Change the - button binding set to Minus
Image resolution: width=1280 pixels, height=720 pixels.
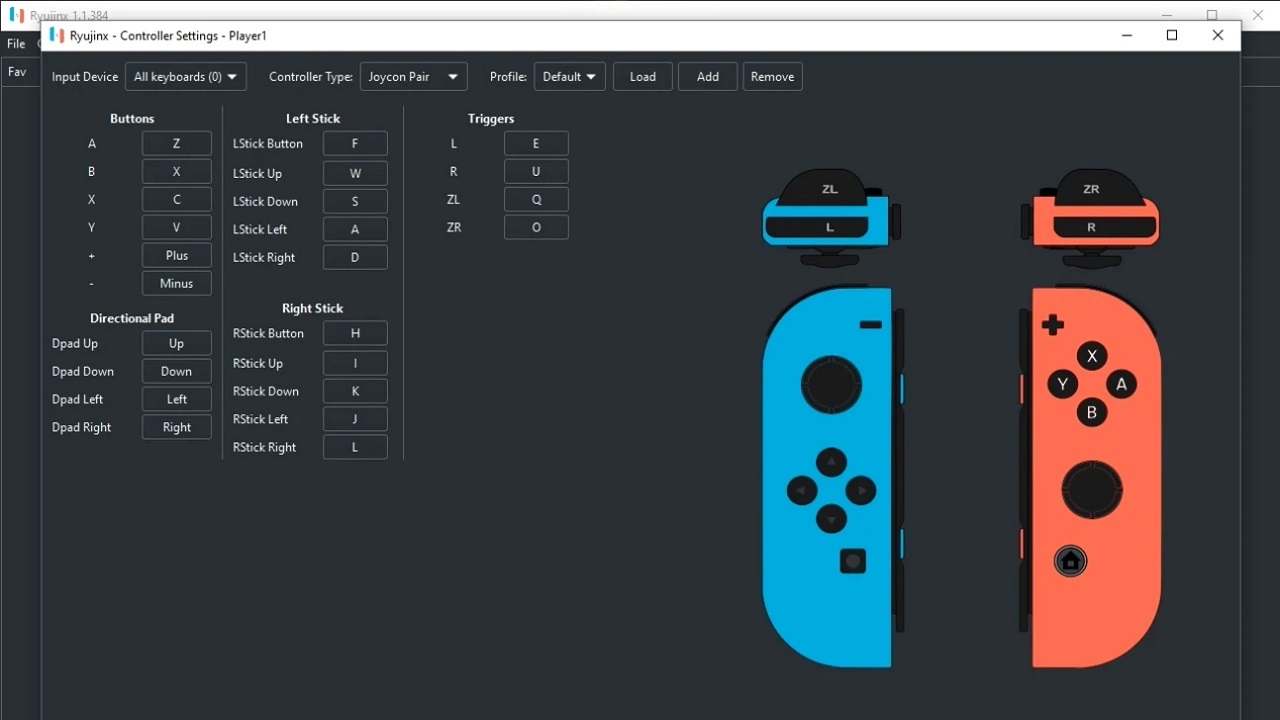click(x=177, y=284)
